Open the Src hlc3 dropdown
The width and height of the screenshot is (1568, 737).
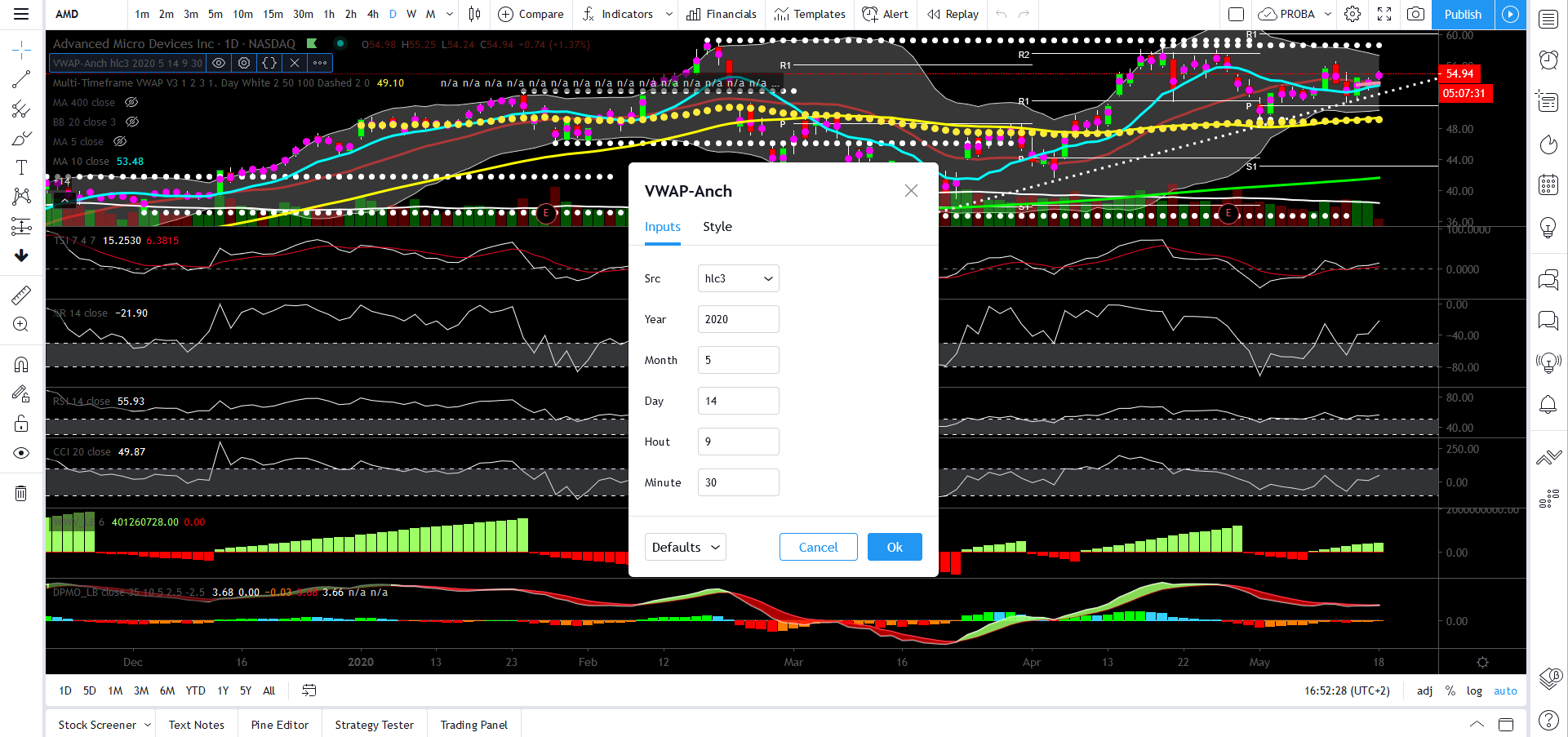coord(739,278)
